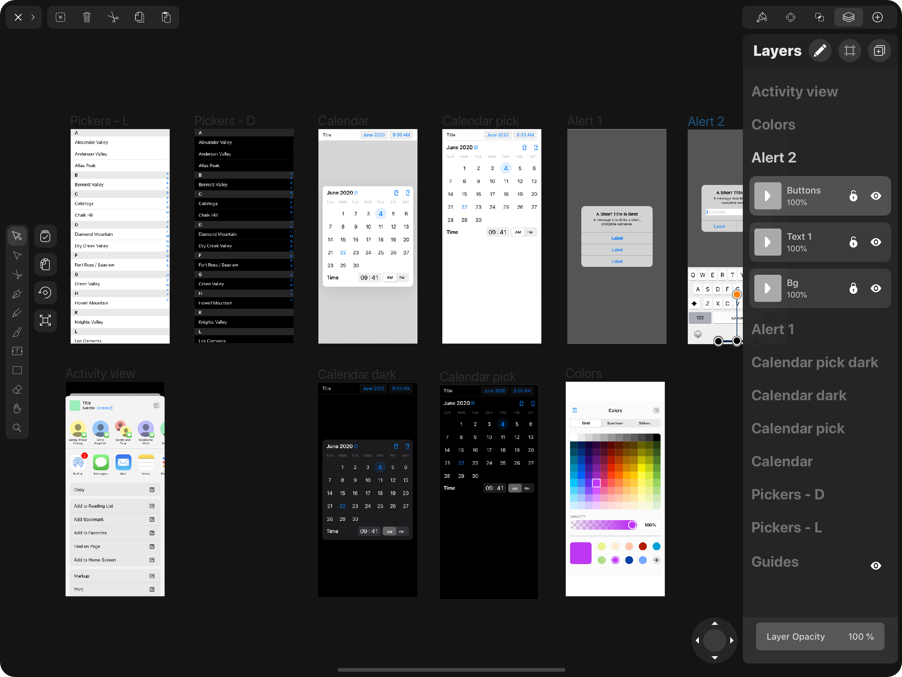Click the deselect icon in top toolbar
The height and width of the screenshot is (677, 902).
pos(60,17)
